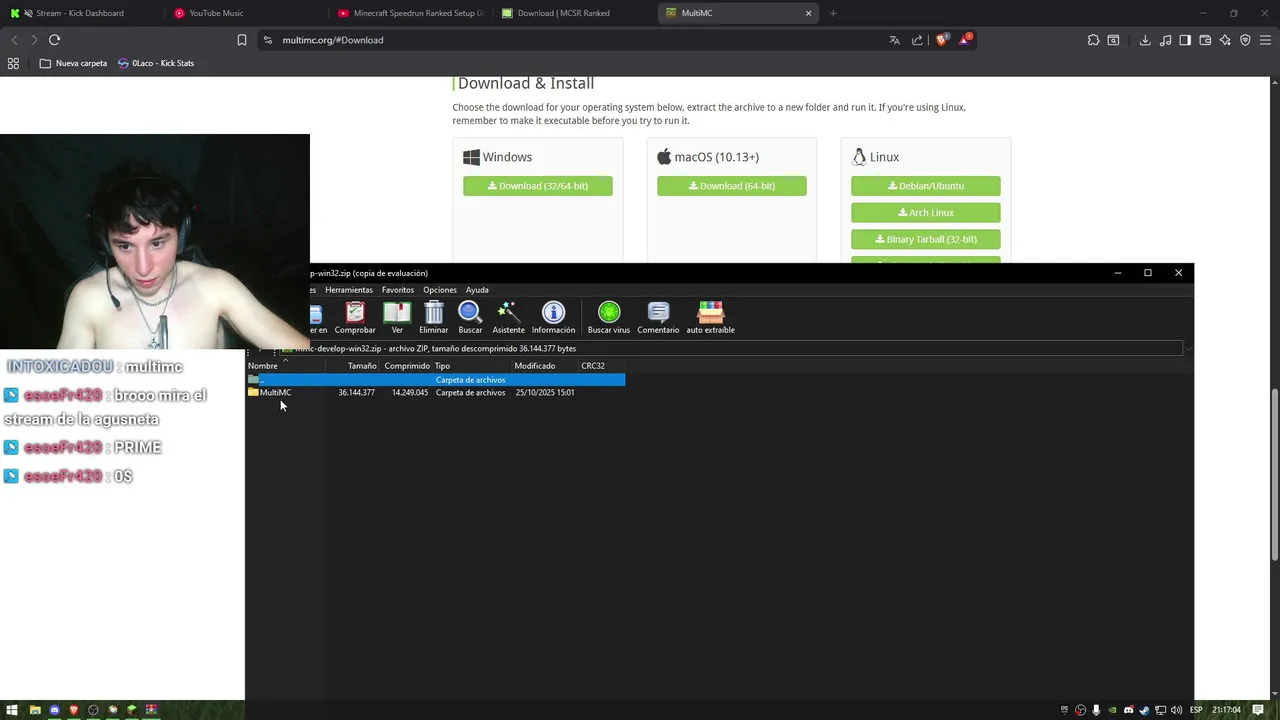Image resolution: width=1280 pixels, height=720 pixels.
Task: Open the browser hamburger menu
Action: pyautogui.click(x=1265, y=40)
